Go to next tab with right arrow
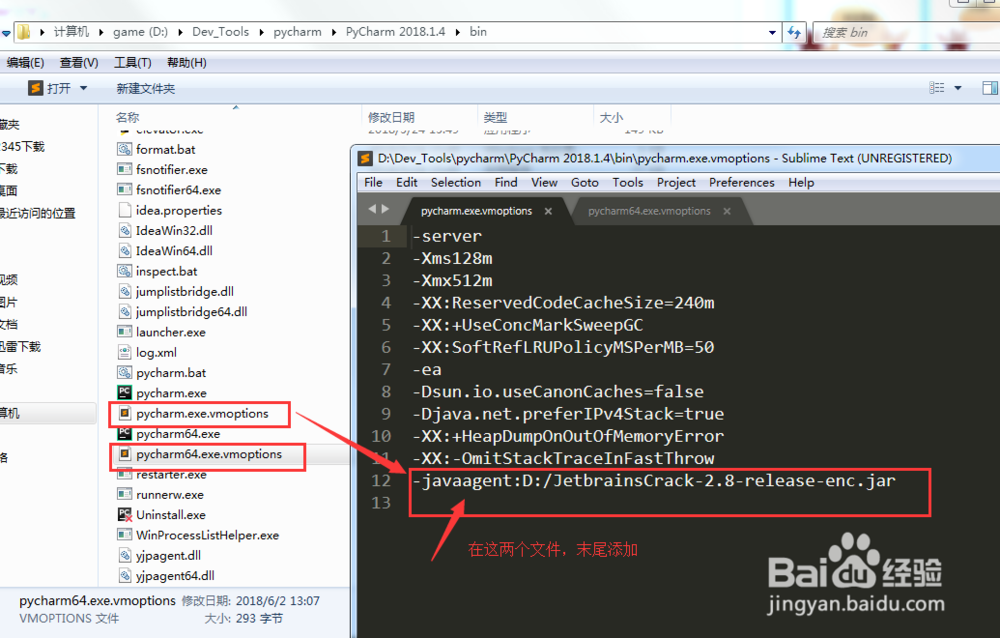Screen dimensions: 1000x638 (385, 209)
